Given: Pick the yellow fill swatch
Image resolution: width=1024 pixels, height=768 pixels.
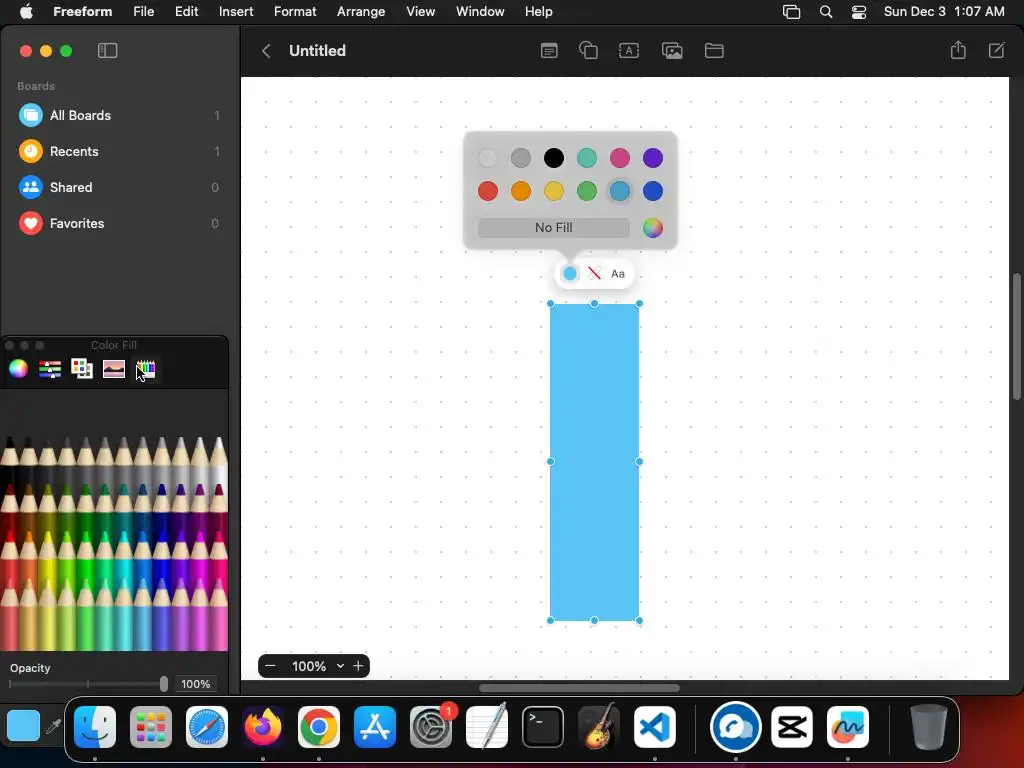Looking at the screenshot, I should 554,191.
